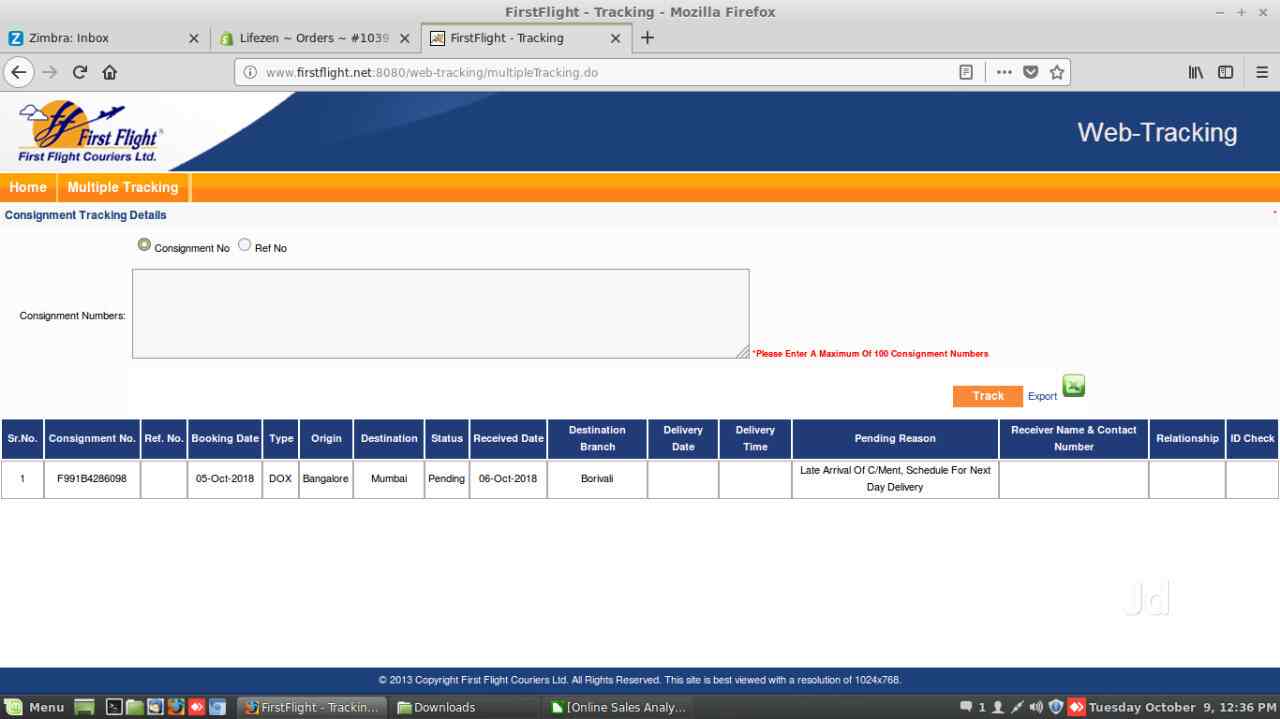Viewport: 1280px width, 719px height.
Task: Click the Export to Excel icon
Action: [x=1073, y=385]
